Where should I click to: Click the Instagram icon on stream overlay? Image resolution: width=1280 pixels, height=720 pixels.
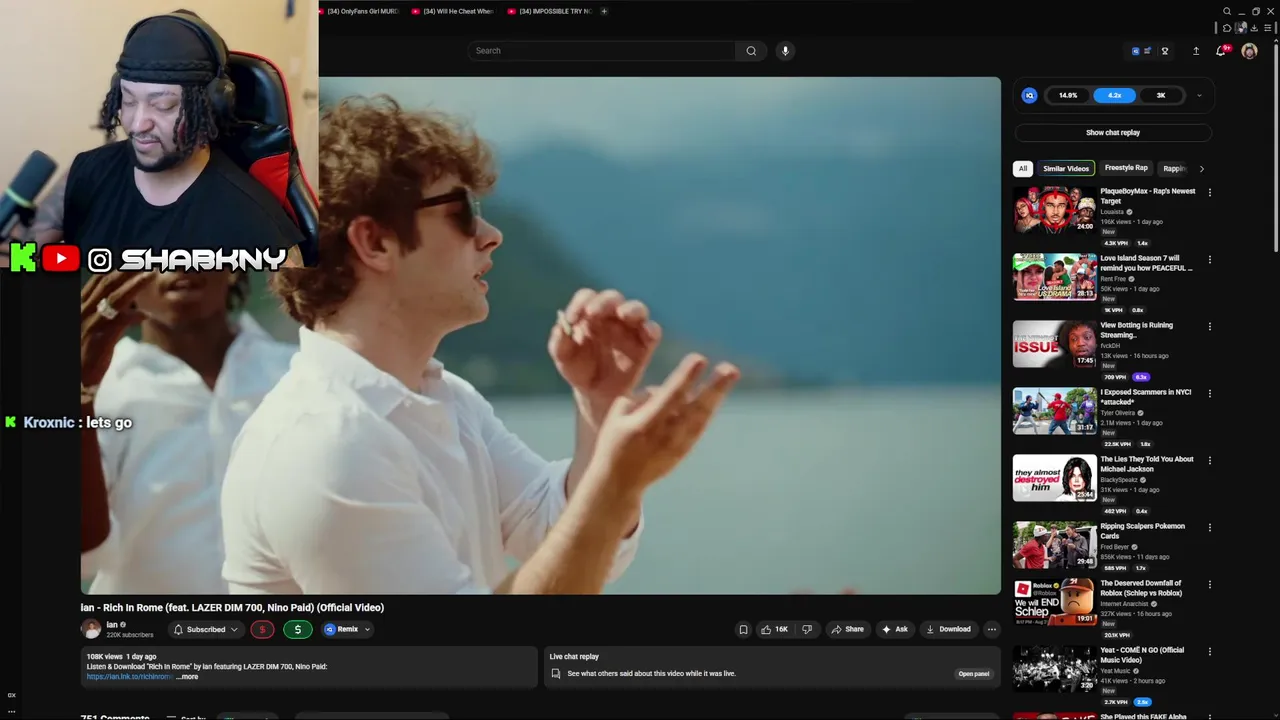[x=100, y=260]
